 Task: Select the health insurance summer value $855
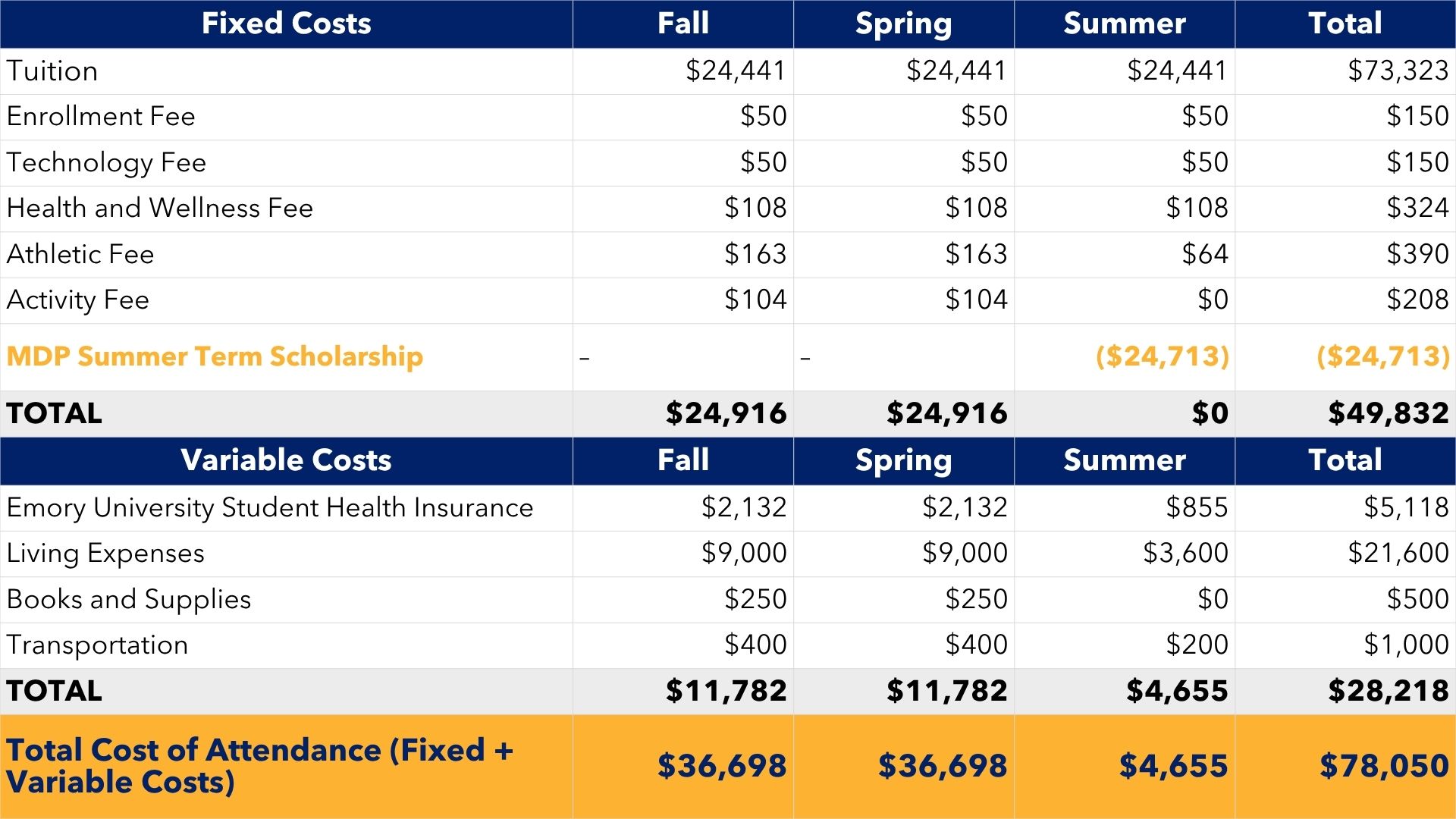[1197, 507]
